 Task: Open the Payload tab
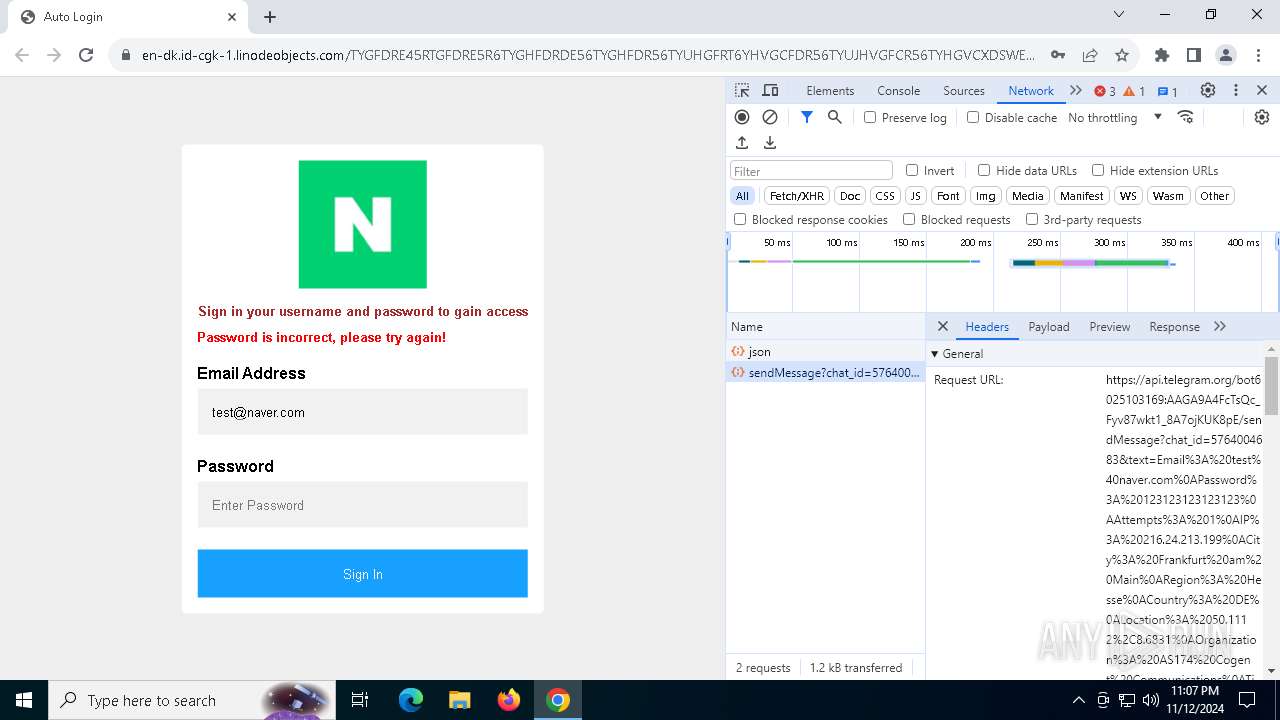coord(1049,326)
